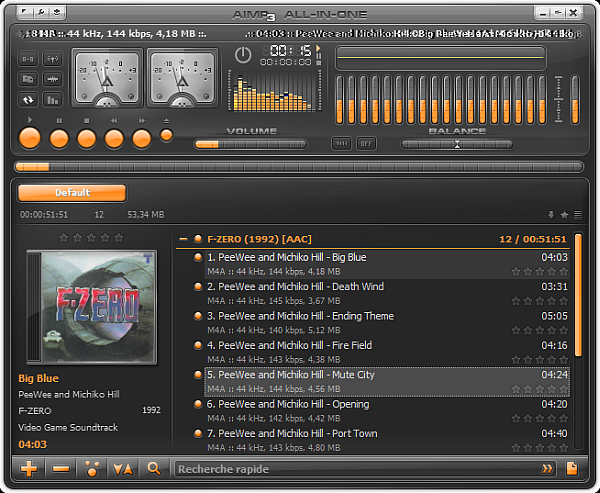Click the folder-tag icon button below A-B
600x493 pixels.
[28, 79]
